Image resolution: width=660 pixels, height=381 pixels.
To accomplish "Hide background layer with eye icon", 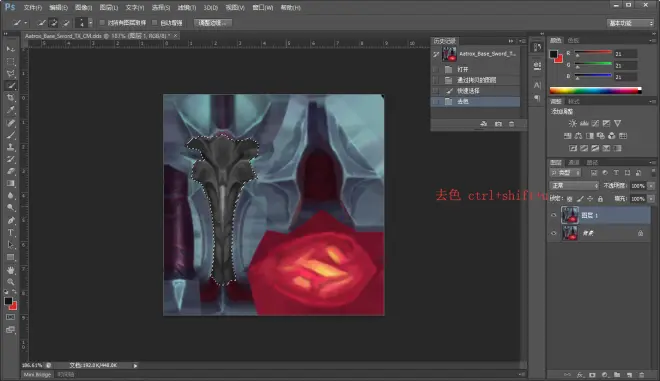I will pyautogui.click(x=554, y=233).
